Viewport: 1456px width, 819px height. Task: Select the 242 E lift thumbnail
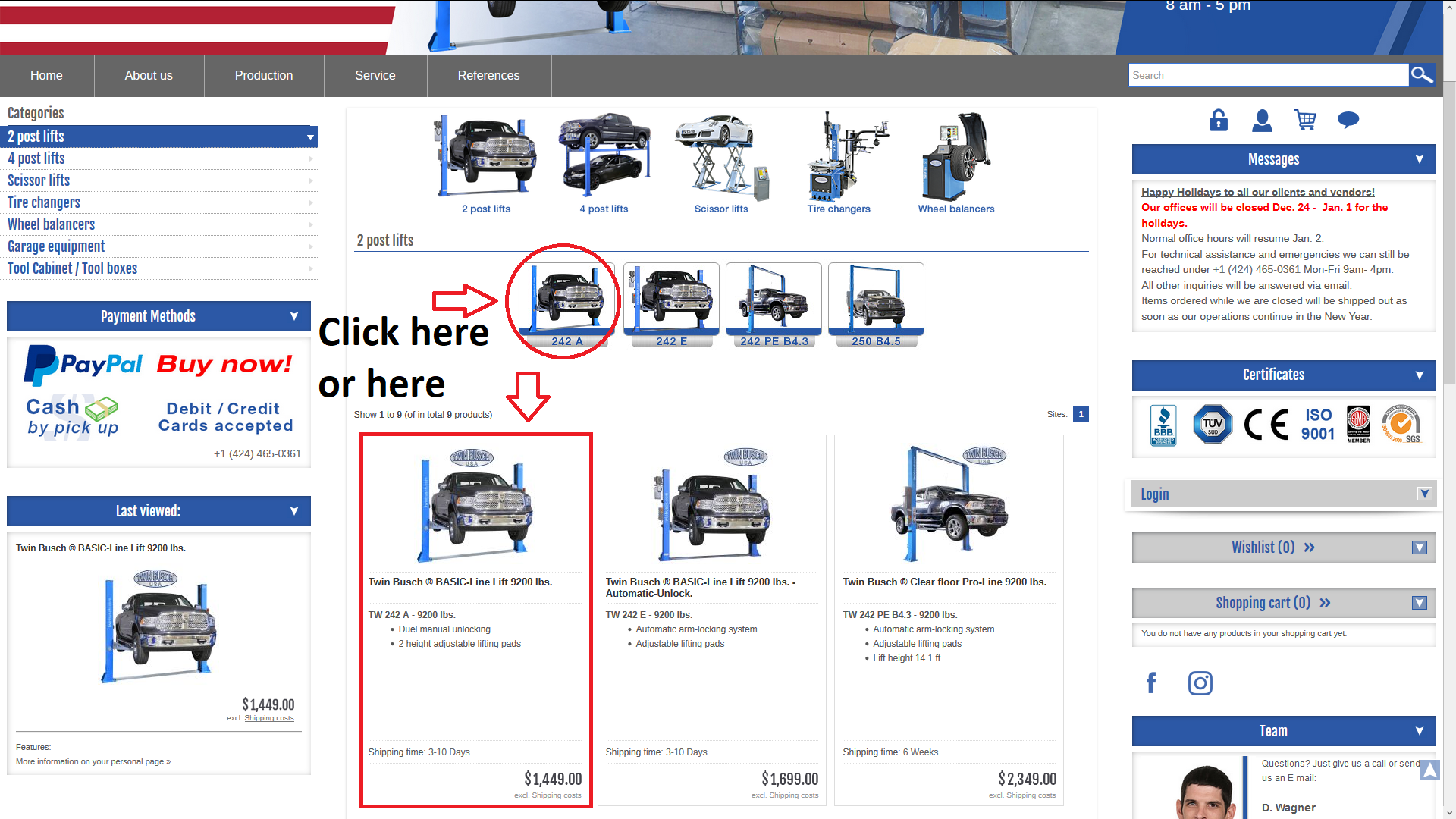point(671,305)
